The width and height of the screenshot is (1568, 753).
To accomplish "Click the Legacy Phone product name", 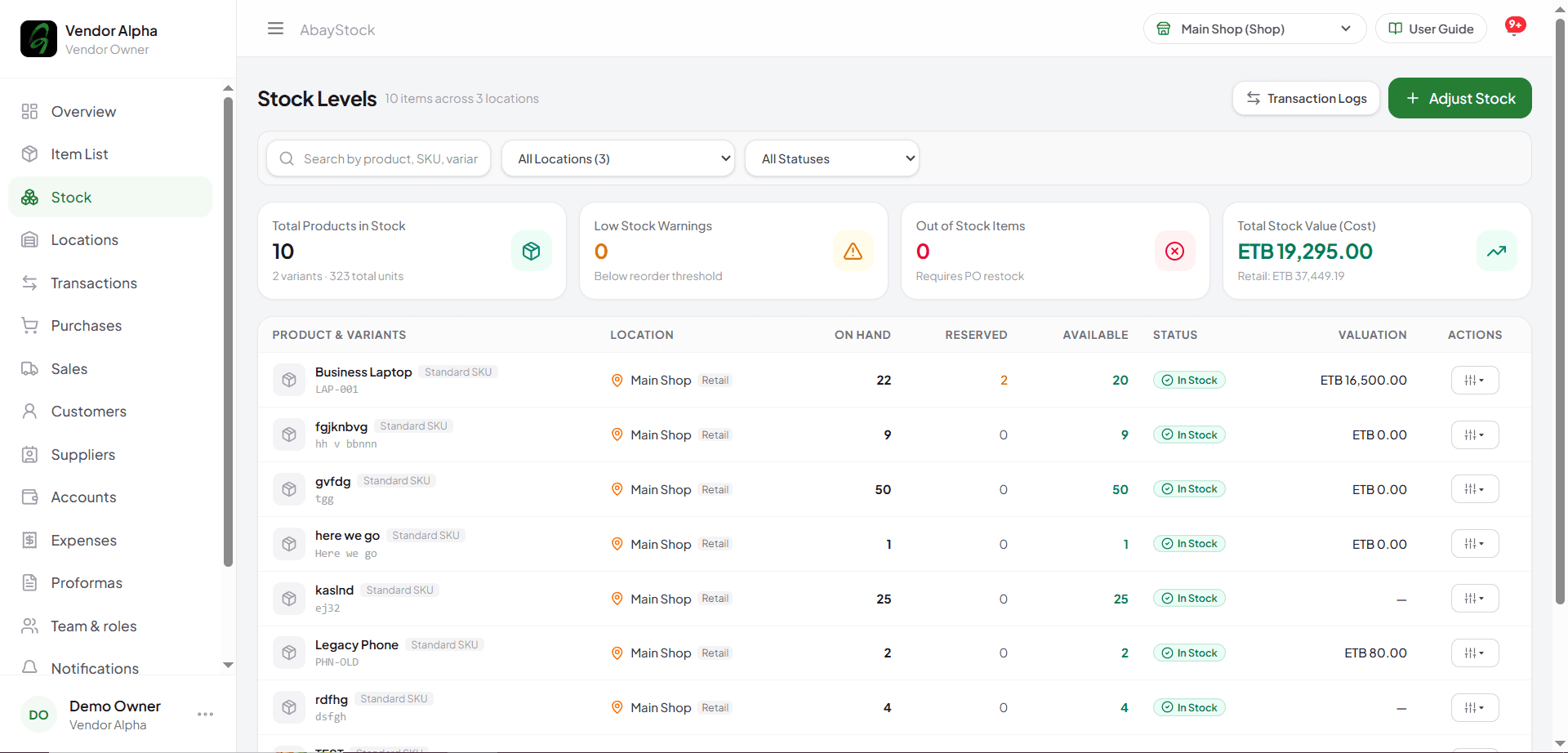I will coord(357,644).
